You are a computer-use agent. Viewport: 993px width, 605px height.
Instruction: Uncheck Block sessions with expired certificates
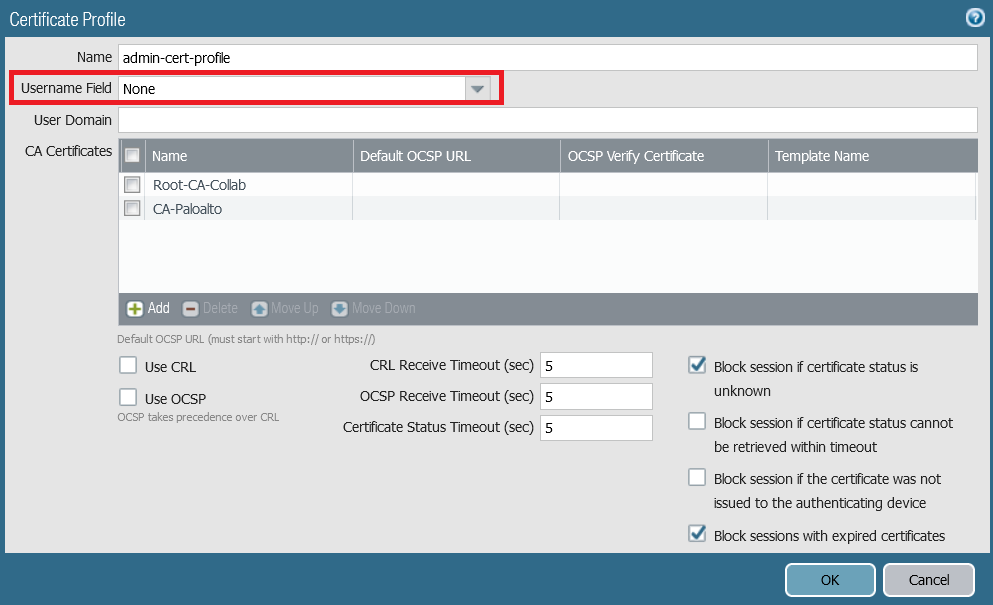pos(697,534)
